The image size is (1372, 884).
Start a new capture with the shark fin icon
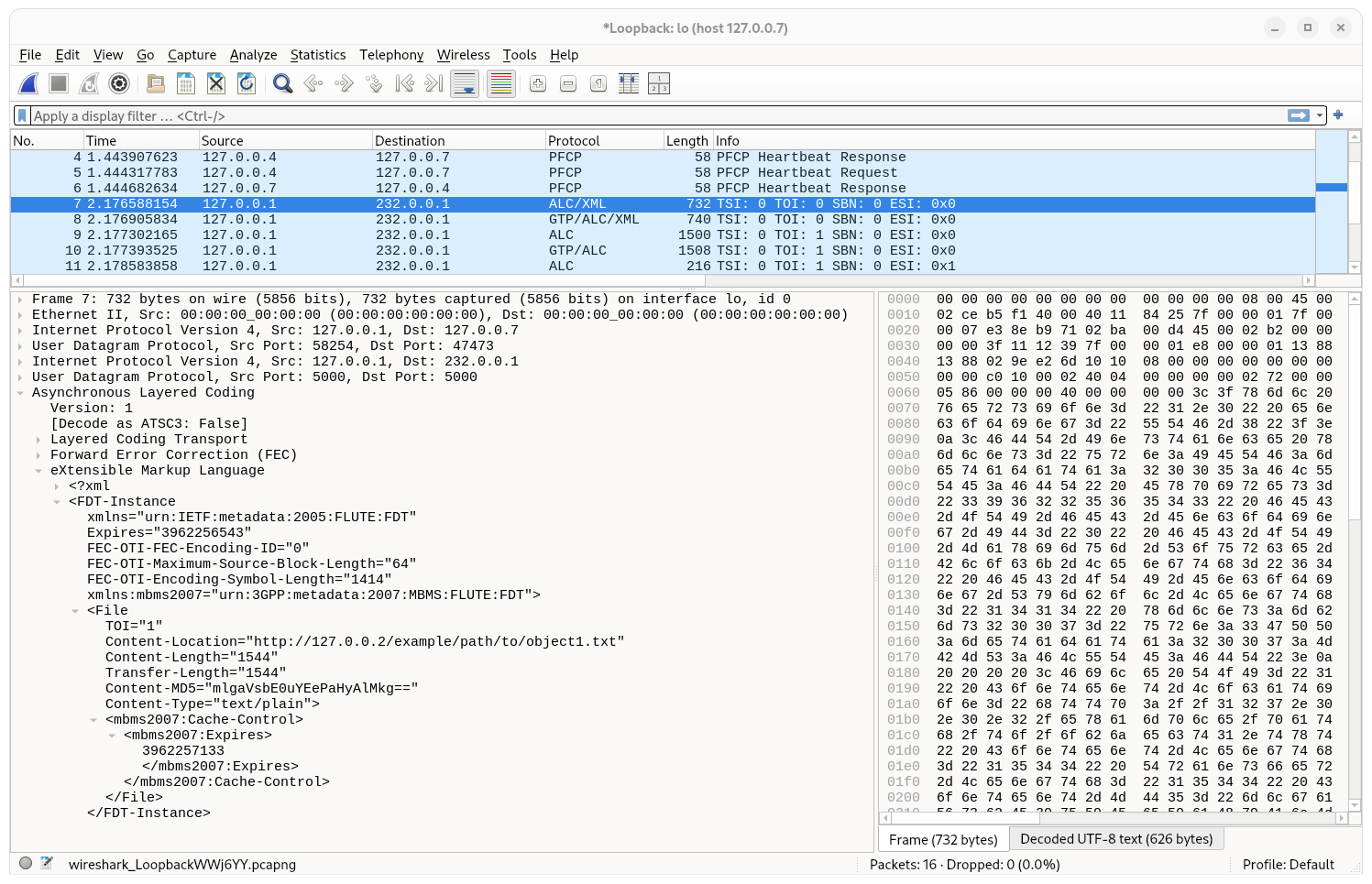28,83
